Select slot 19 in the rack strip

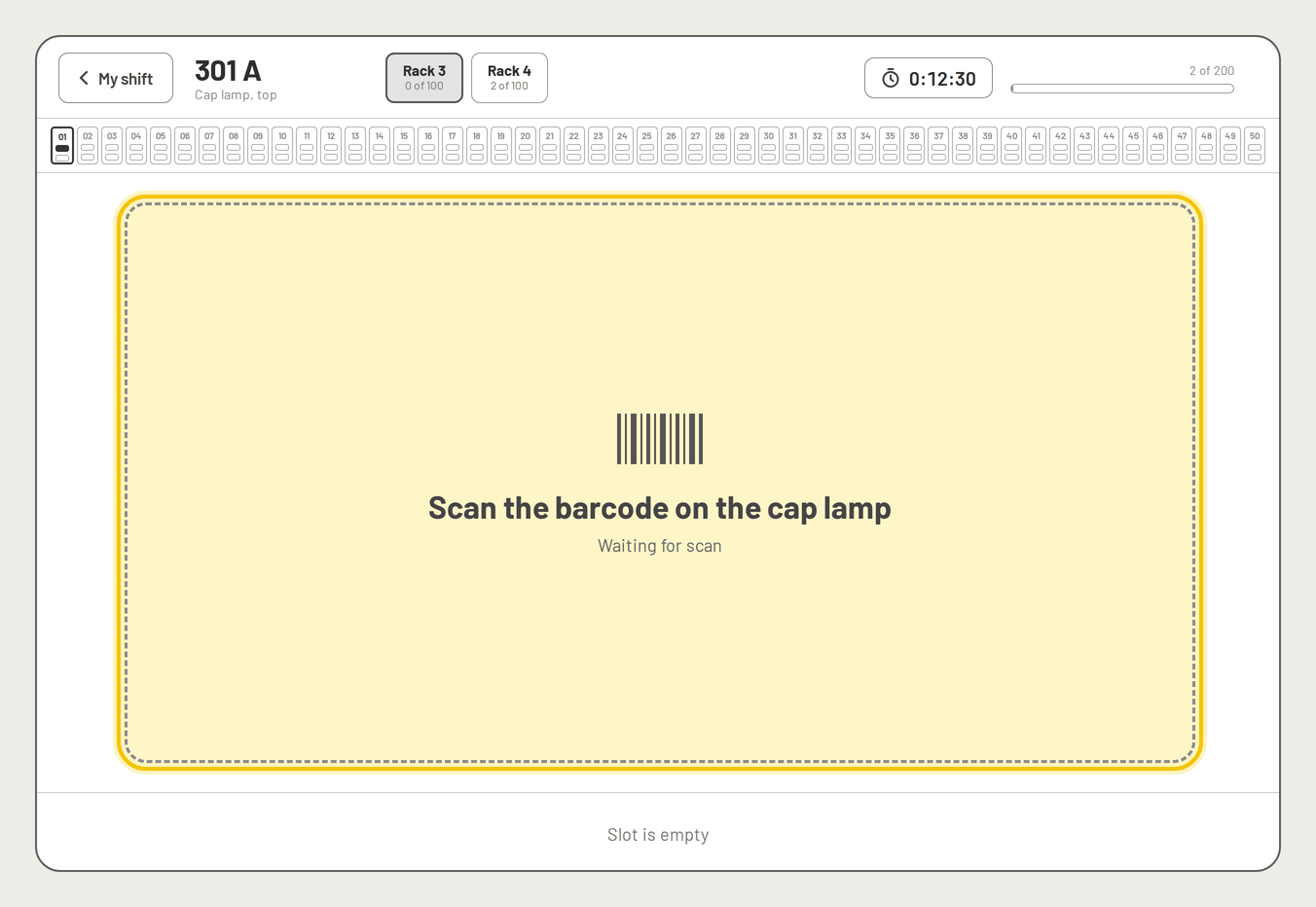tap(501, 146)
